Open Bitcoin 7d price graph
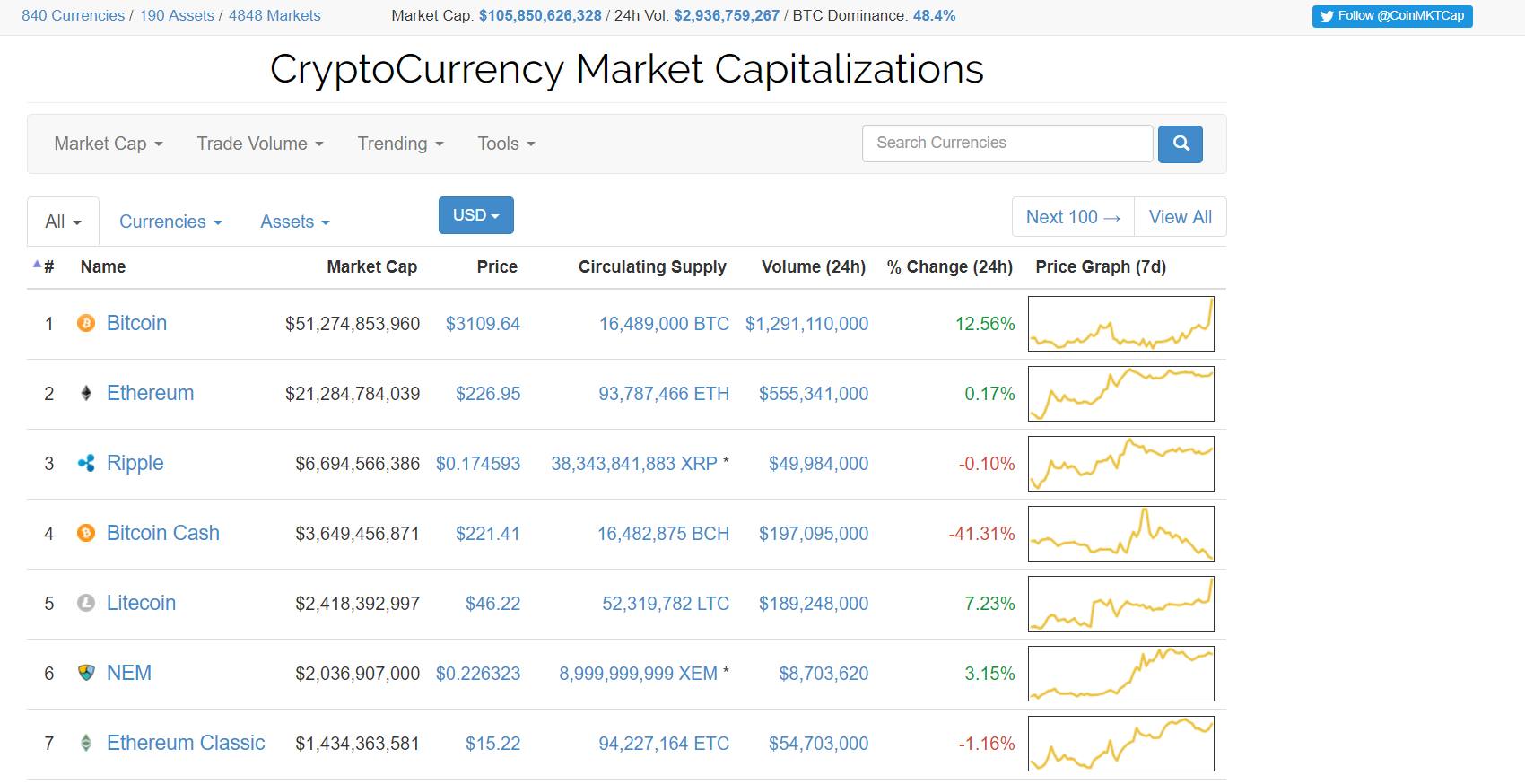The height and width of the screenshot is (784, 1525). pyautogui.click(x=1121, y=324)
